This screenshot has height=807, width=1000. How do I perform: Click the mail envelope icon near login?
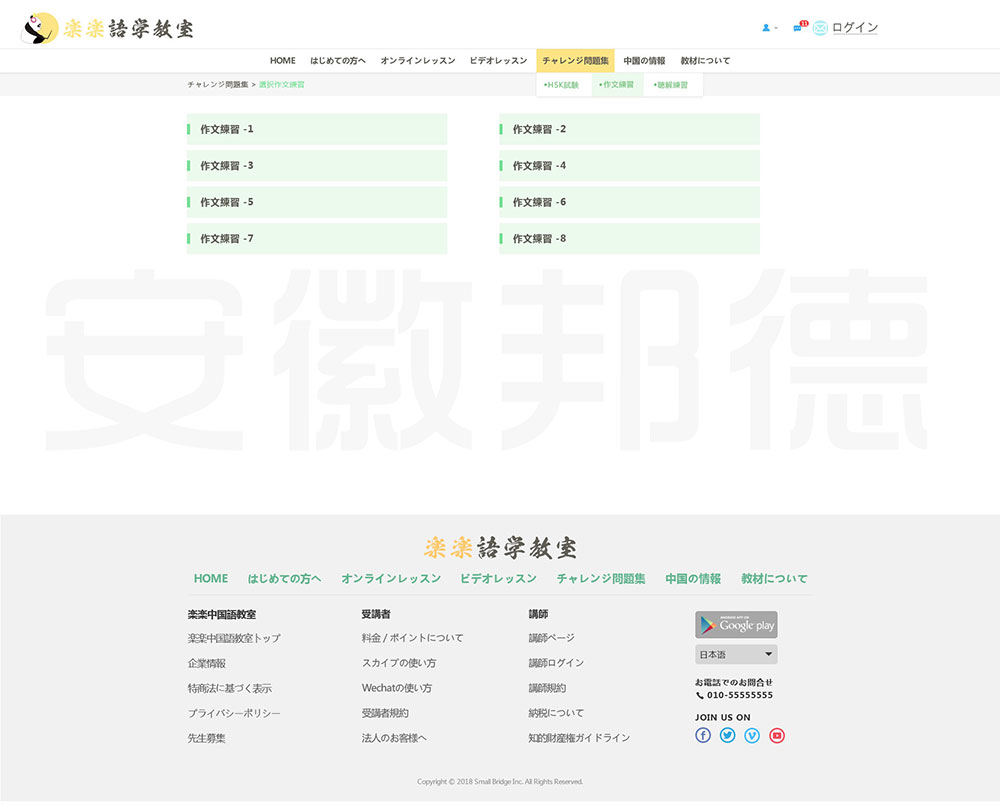[x=820, y=28]
